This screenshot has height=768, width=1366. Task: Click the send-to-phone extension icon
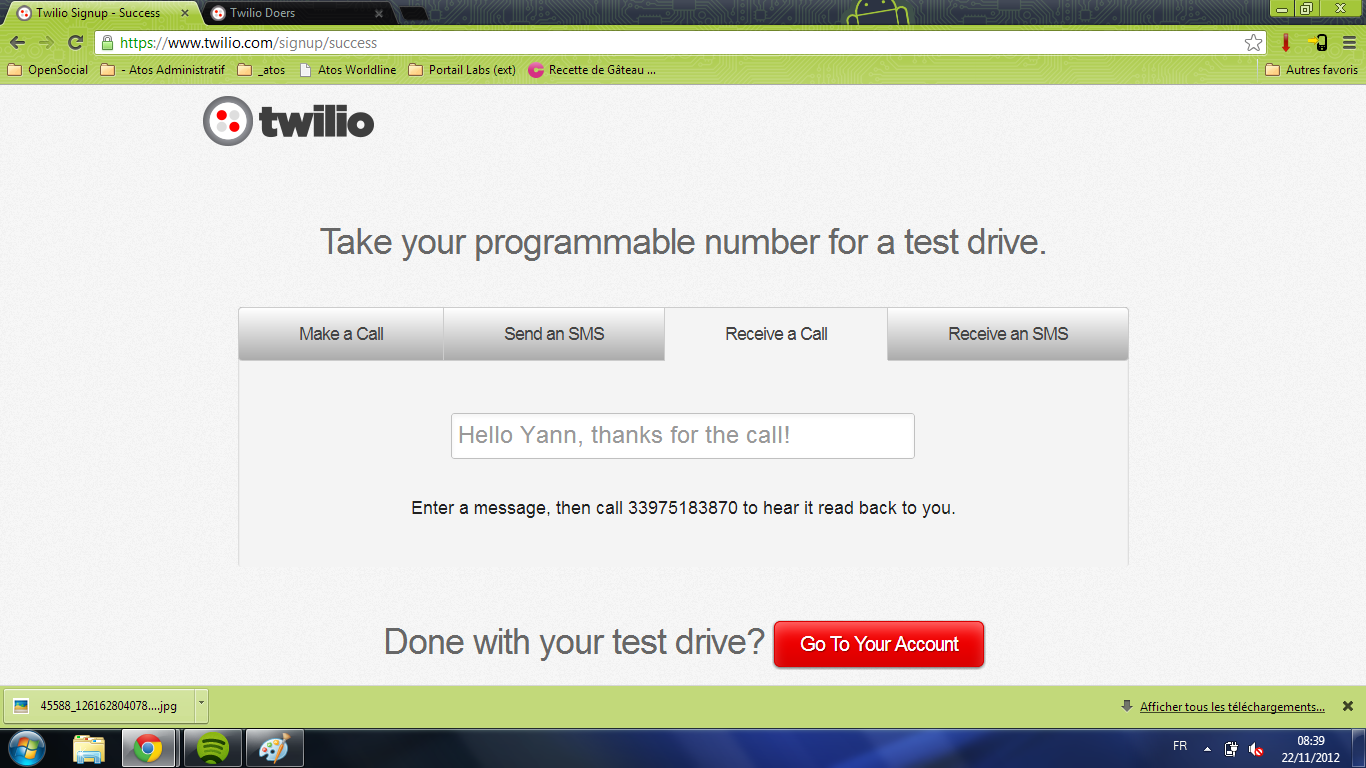pos(1318,43)
